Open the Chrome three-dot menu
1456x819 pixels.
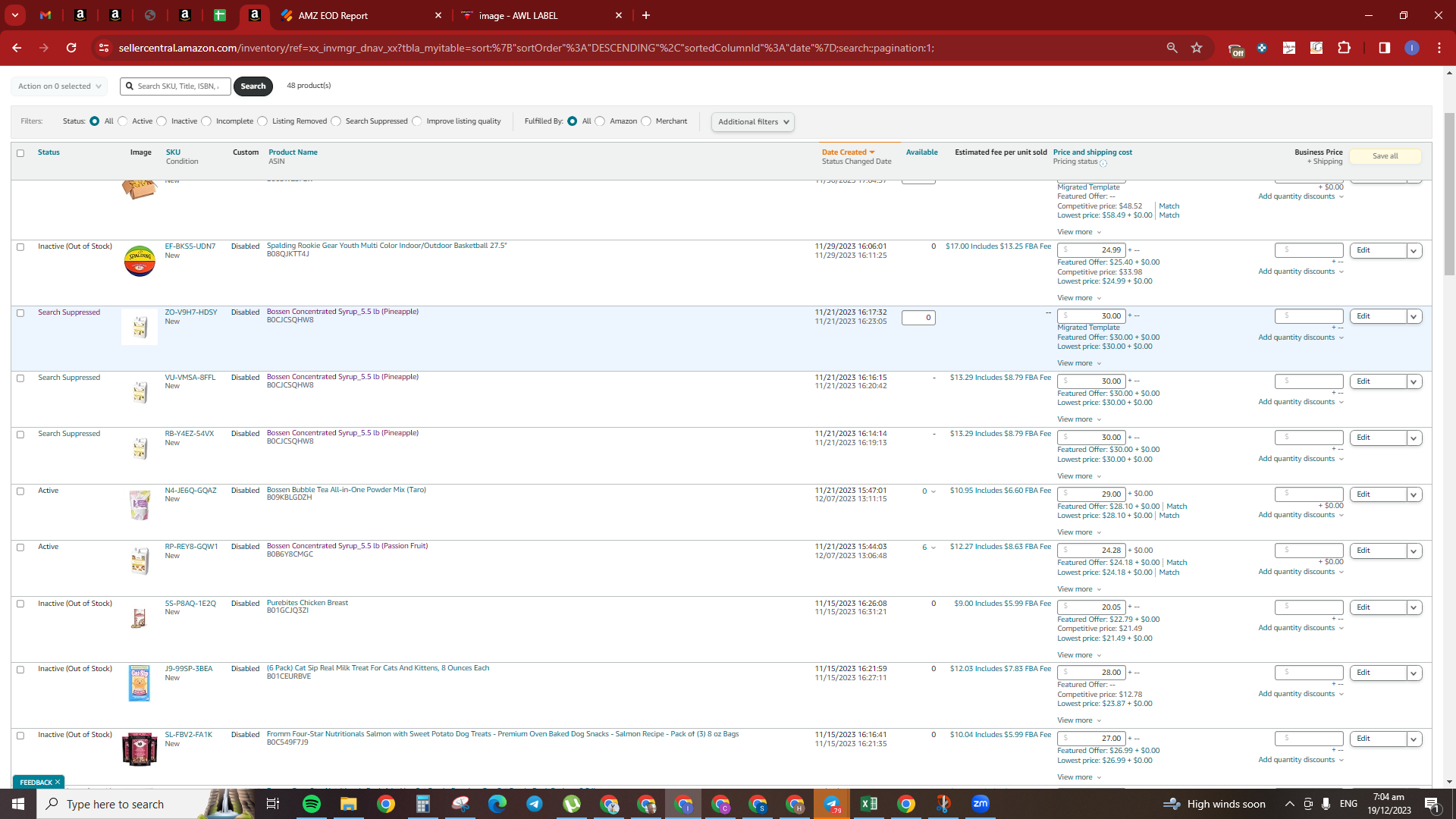[x=1439, y=48]
